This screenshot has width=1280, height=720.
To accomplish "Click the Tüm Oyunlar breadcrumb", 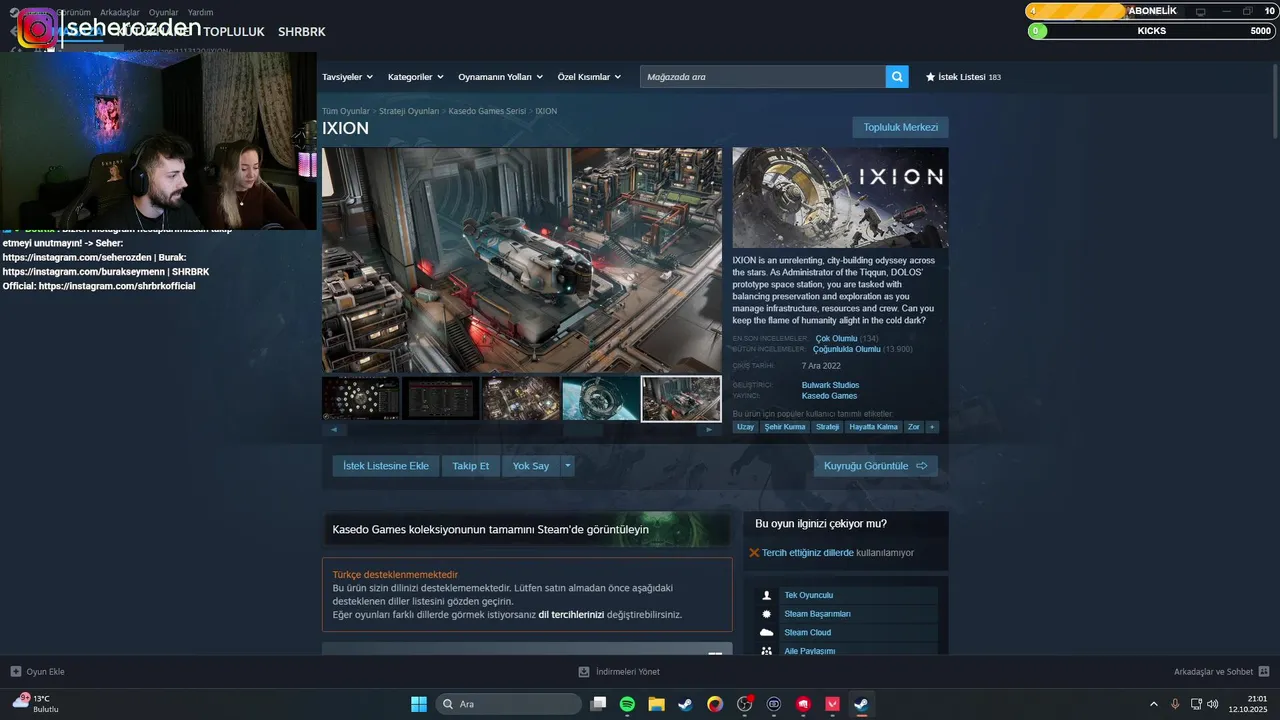I will [x=345, y=111].
